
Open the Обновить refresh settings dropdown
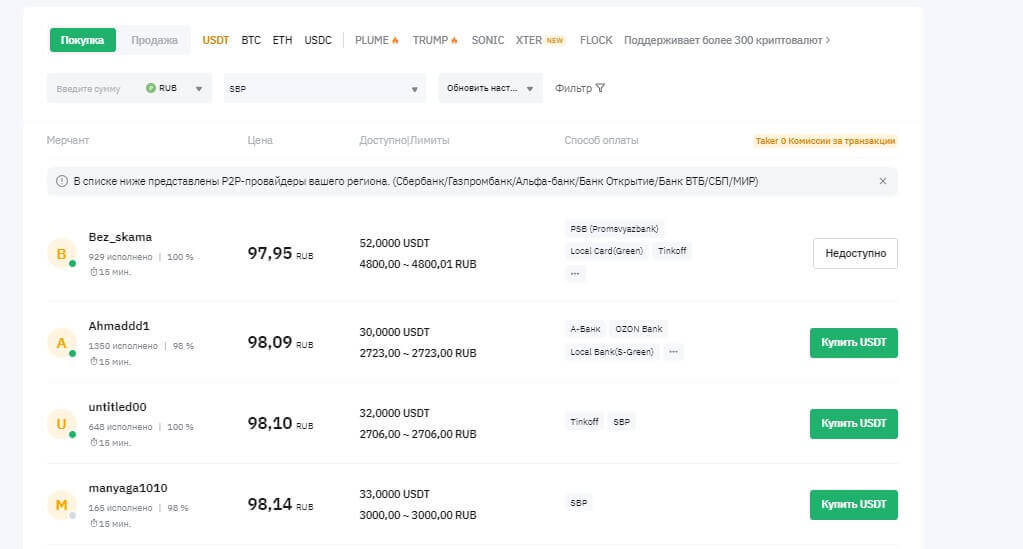click(490, 88)
